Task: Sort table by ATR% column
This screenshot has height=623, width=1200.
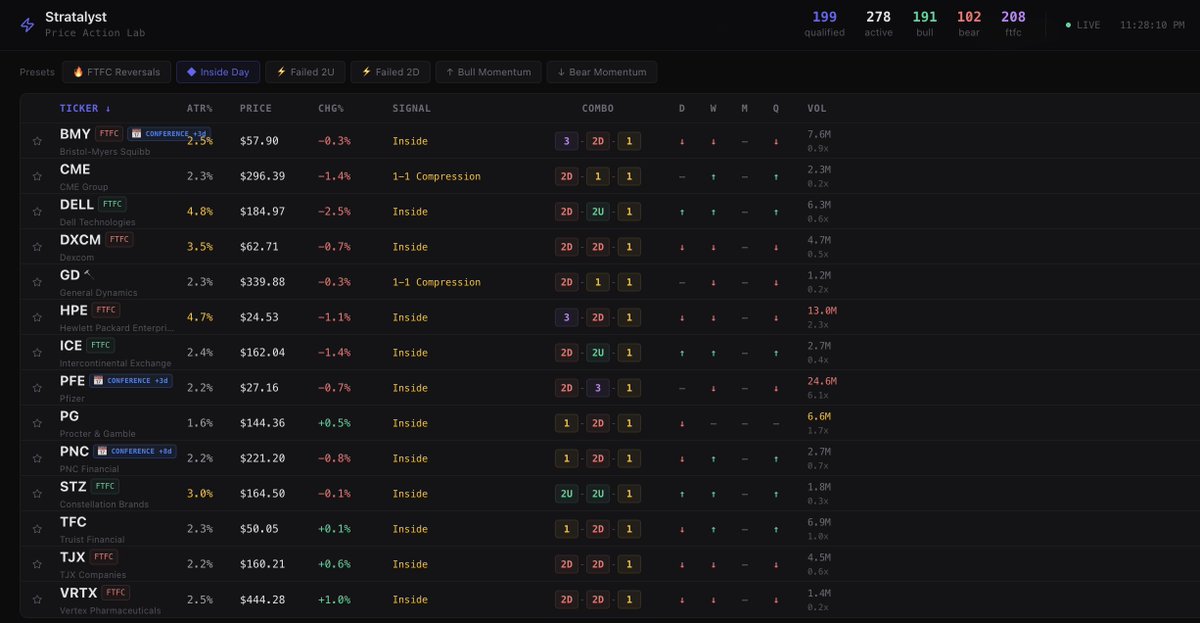Action: pyautogui.click(x=198, y=108)
